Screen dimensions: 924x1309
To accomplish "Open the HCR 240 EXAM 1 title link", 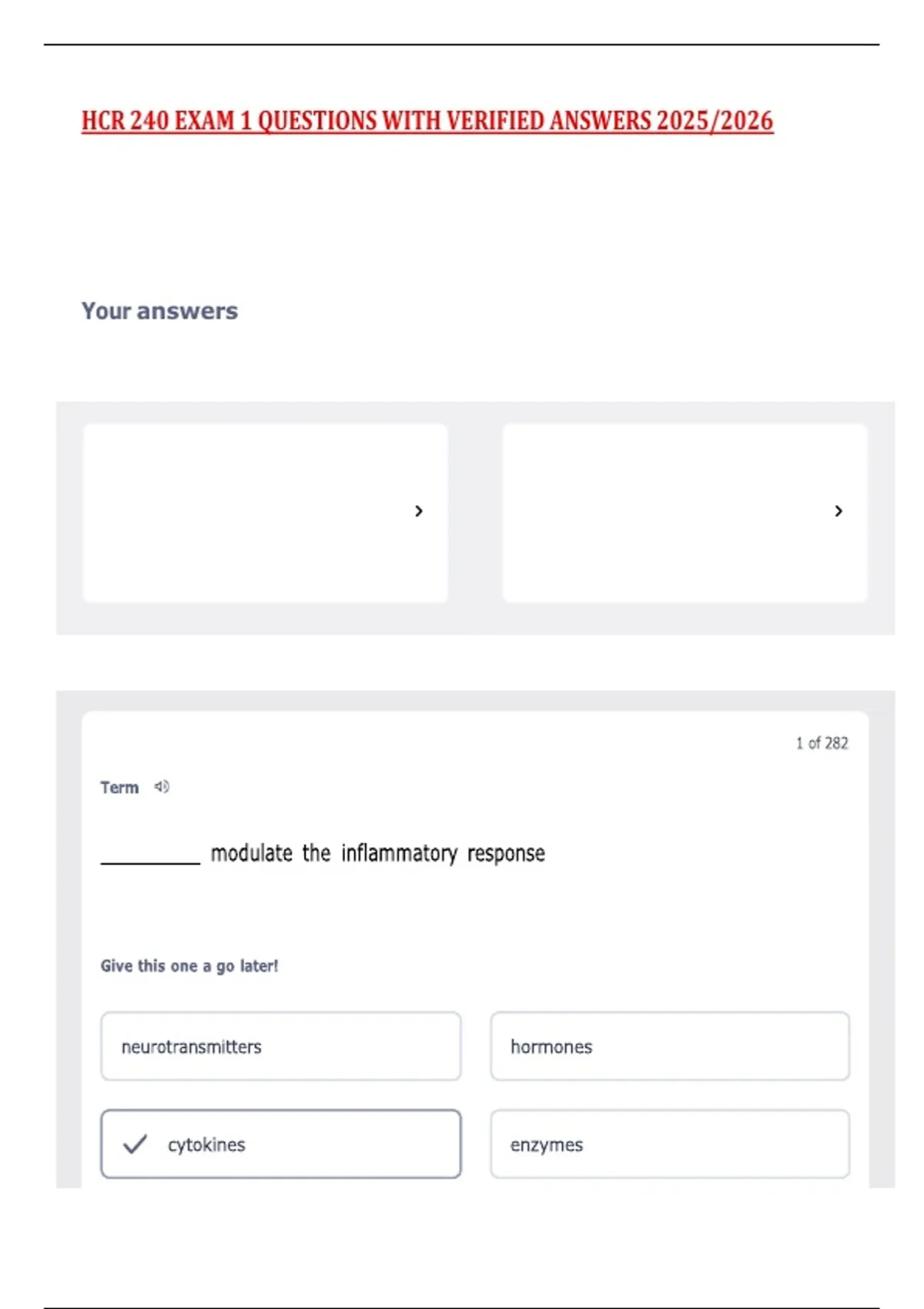I will coord(427,122).
